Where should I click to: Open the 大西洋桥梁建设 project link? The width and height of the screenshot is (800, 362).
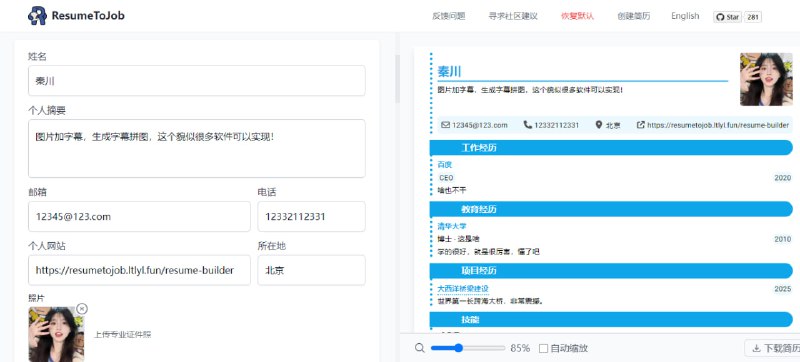463,289
